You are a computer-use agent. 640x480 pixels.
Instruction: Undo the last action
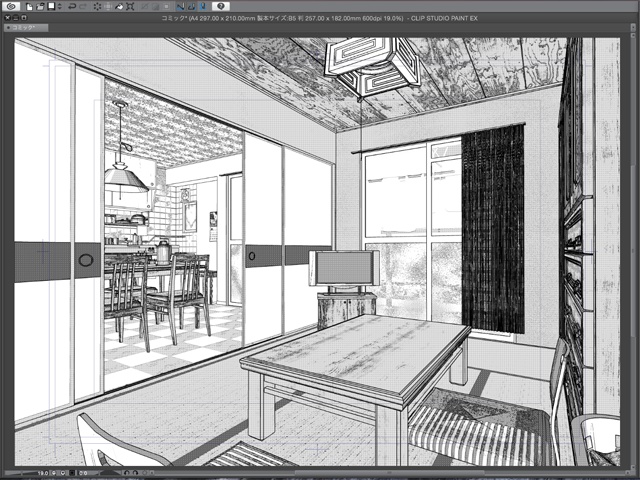pyautogui.click(x=72, y=7)
